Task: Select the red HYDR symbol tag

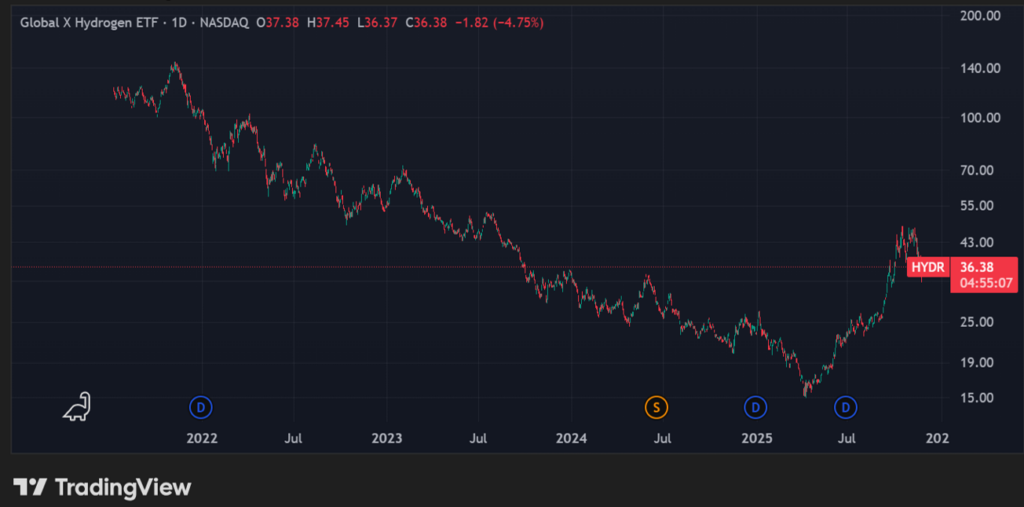Action: click(x=927, y=267)
